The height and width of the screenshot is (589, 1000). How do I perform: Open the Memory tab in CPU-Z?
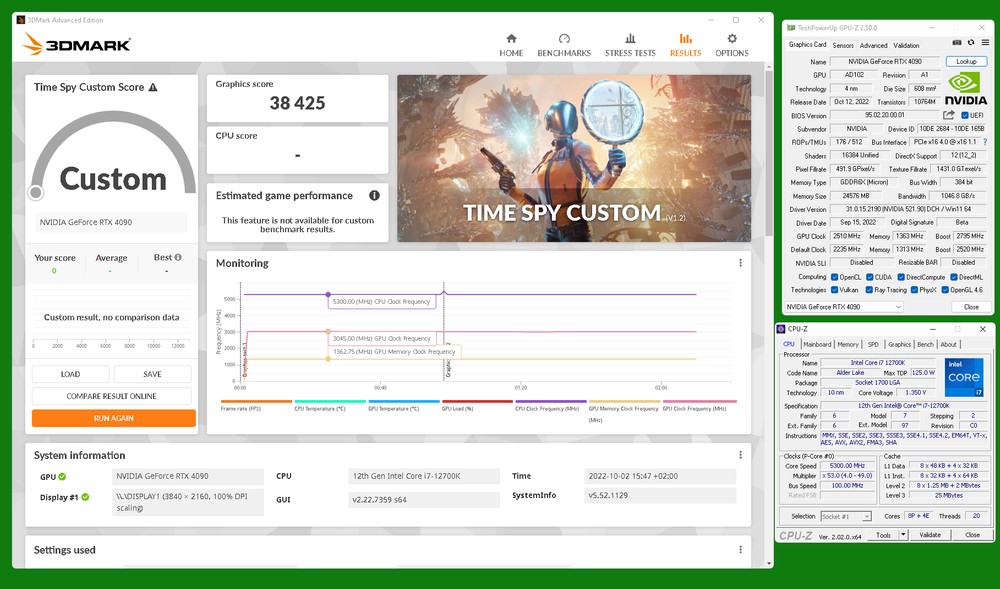[x=848, y=344]
